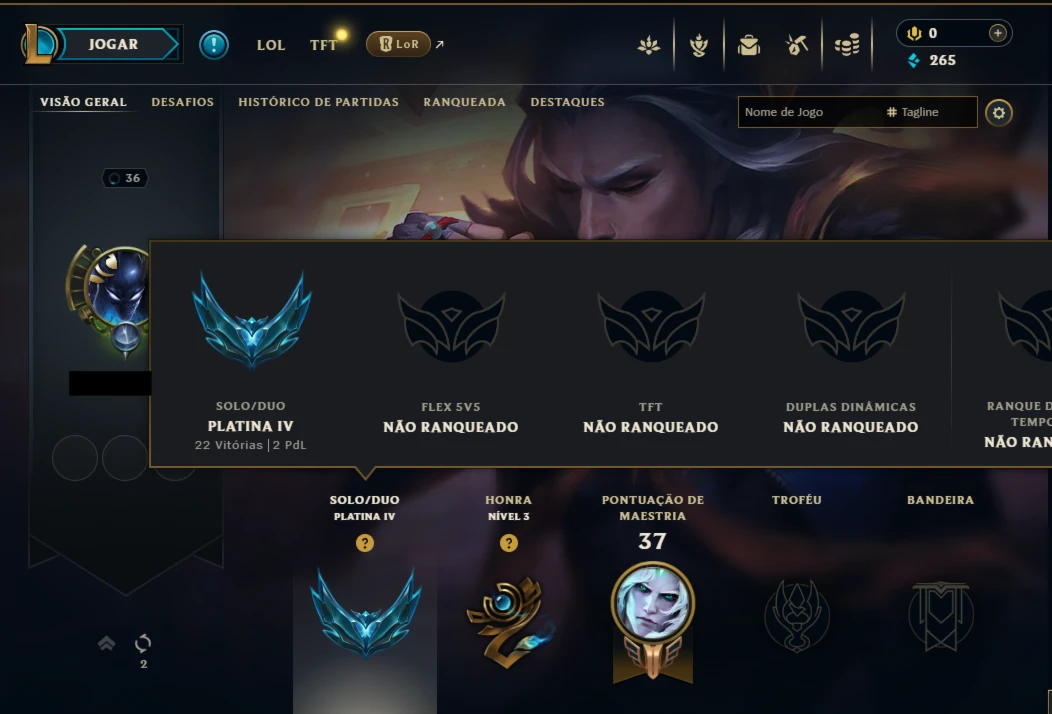Click the plus to buy RP
This screenshot has width=1052, height=714.
click(x=997, y=33)
